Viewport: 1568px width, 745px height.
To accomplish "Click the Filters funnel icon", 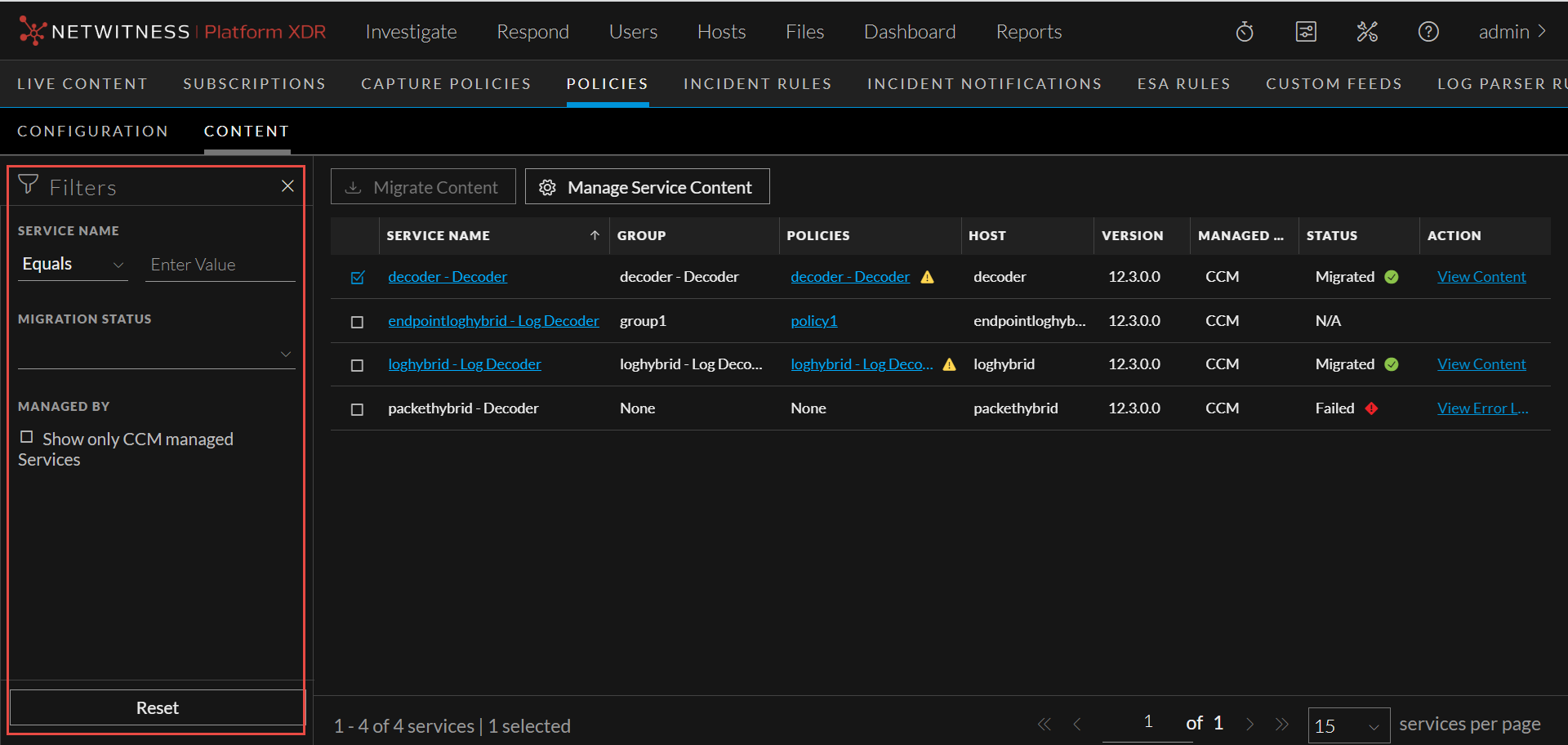I will pyautogui.click(x=28, y=185).
